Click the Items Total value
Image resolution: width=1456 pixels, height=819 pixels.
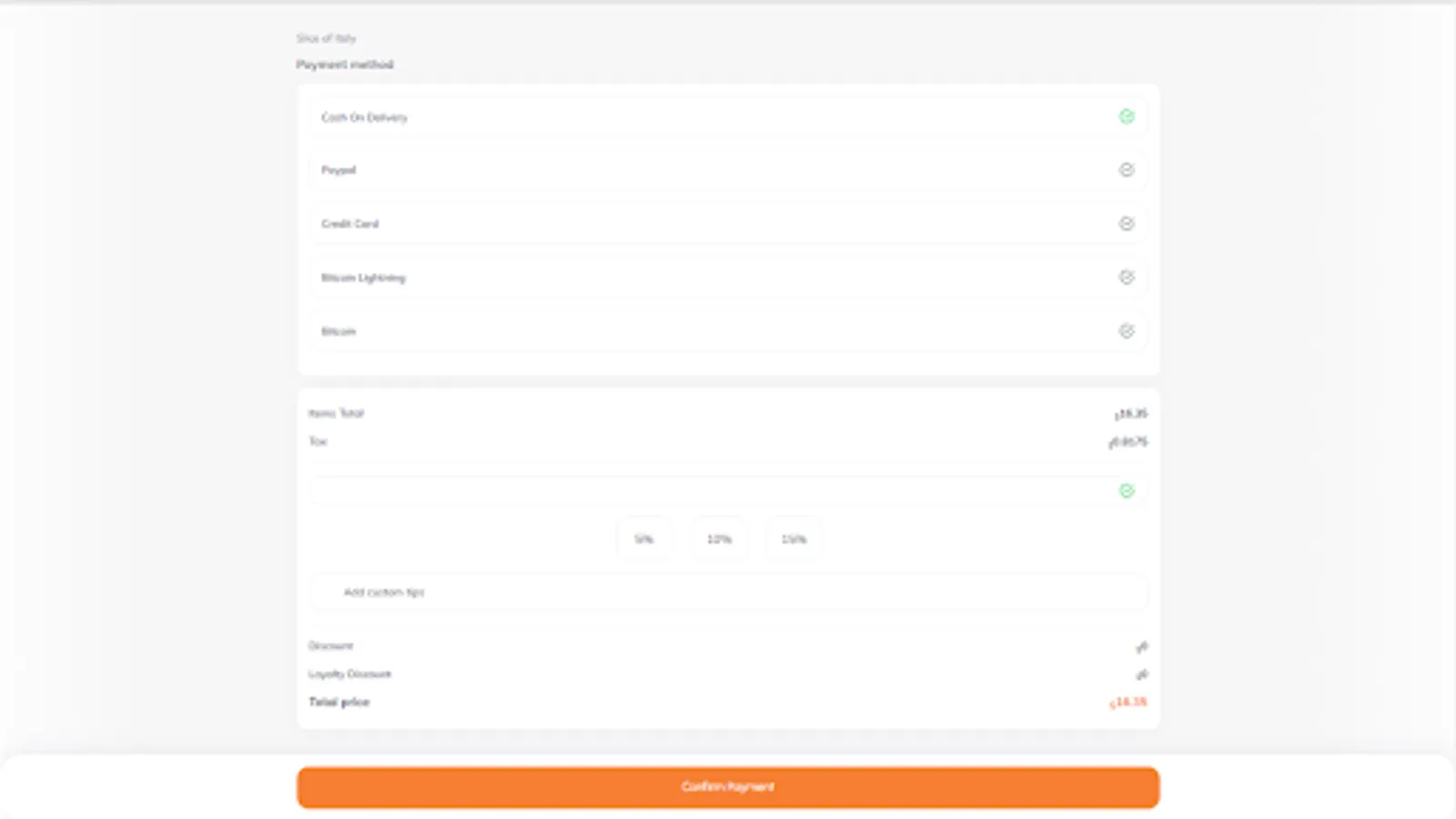pos(1129,412)
